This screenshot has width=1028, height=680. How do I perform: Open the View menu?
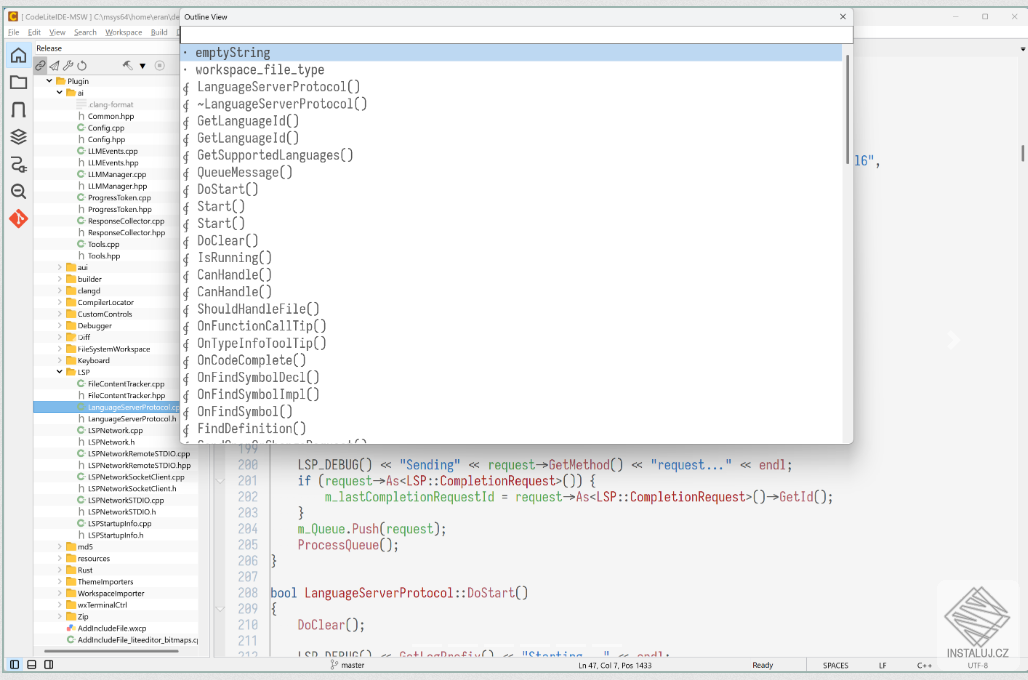coord(57,32)
